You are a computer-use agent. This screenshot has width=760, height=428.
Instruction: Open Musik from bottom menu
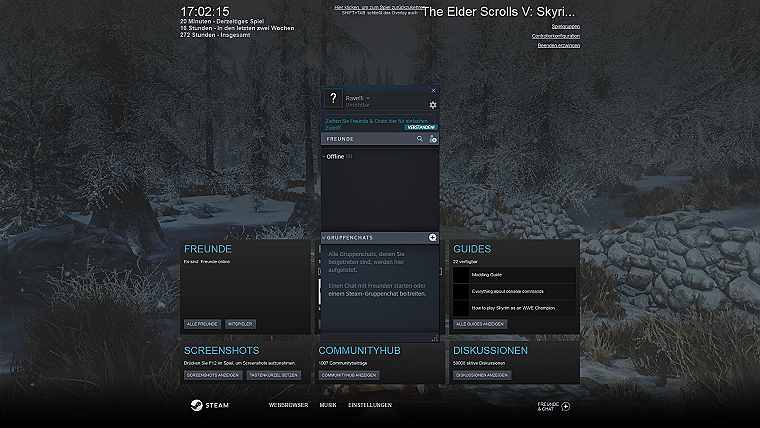(328, 406)
